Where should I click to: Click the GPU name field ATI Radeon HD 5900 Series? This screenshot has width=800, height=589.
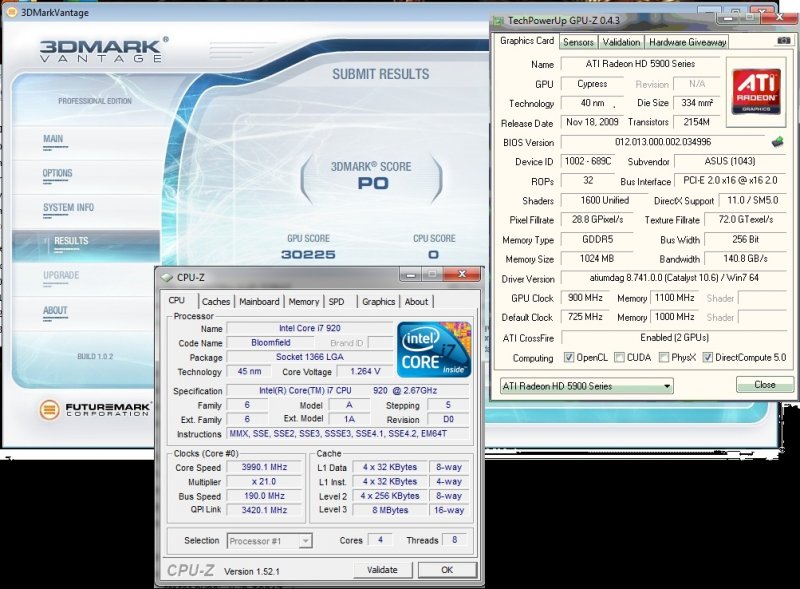[640, 64]
